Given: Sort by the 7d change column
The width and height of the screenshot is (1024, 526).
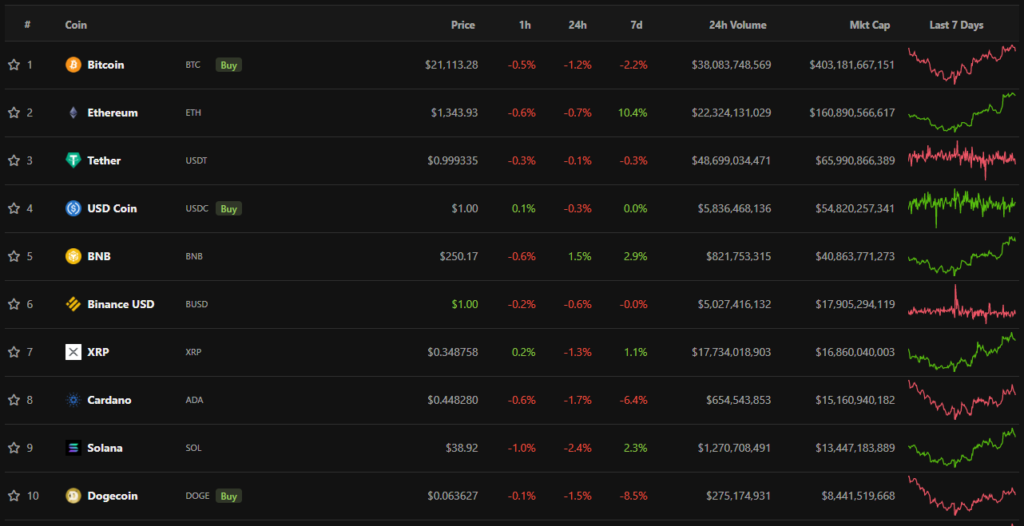Looking at the screenshot, I should (x=637, y=25).
